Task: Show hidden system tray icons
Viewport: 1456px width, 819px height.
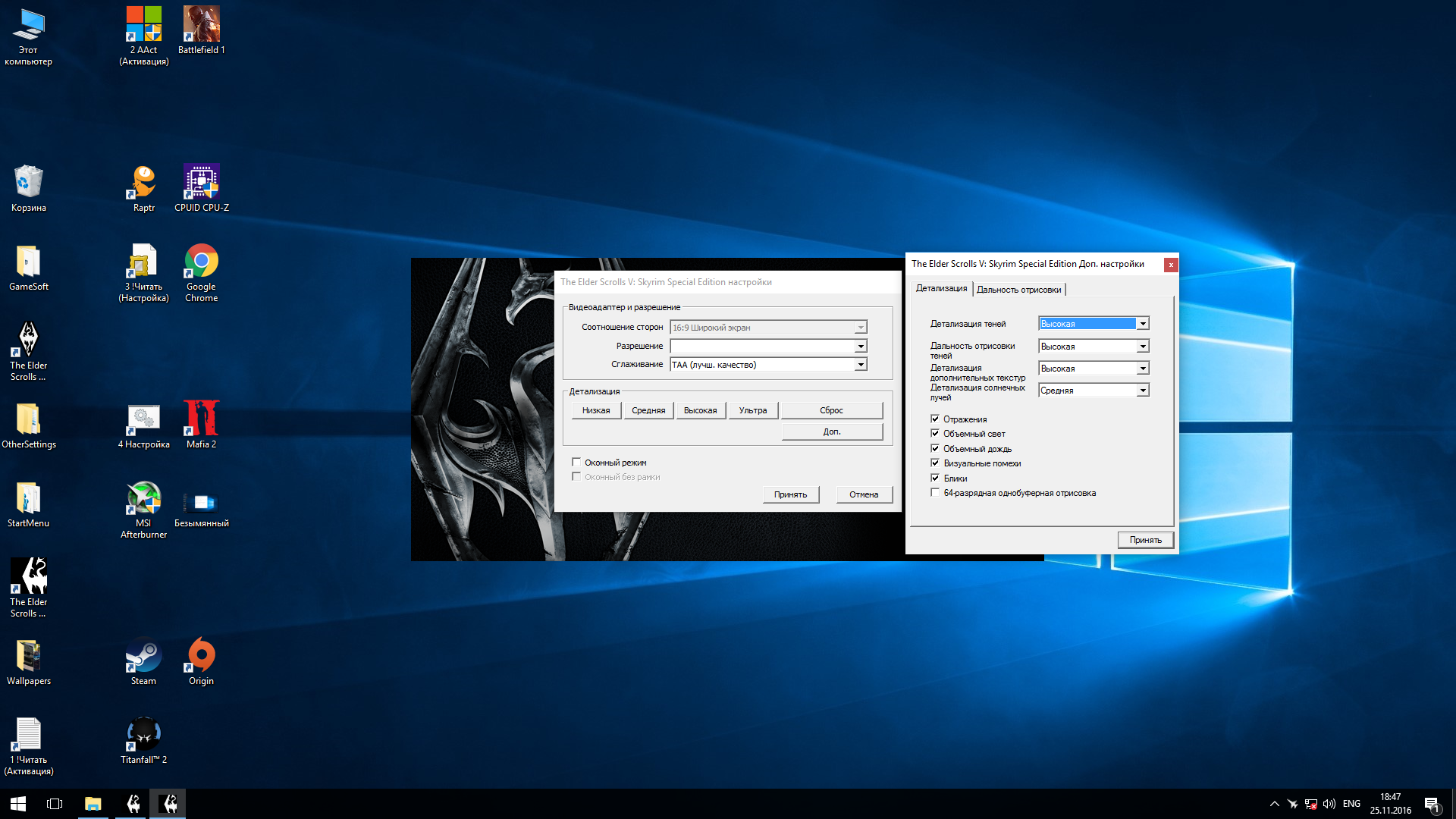Action: (1274, 804)
